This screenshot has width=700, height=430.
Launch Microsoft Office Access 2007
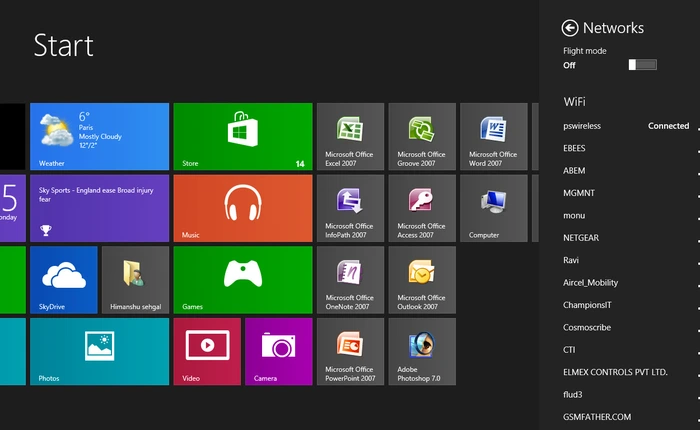pos(422,208)
